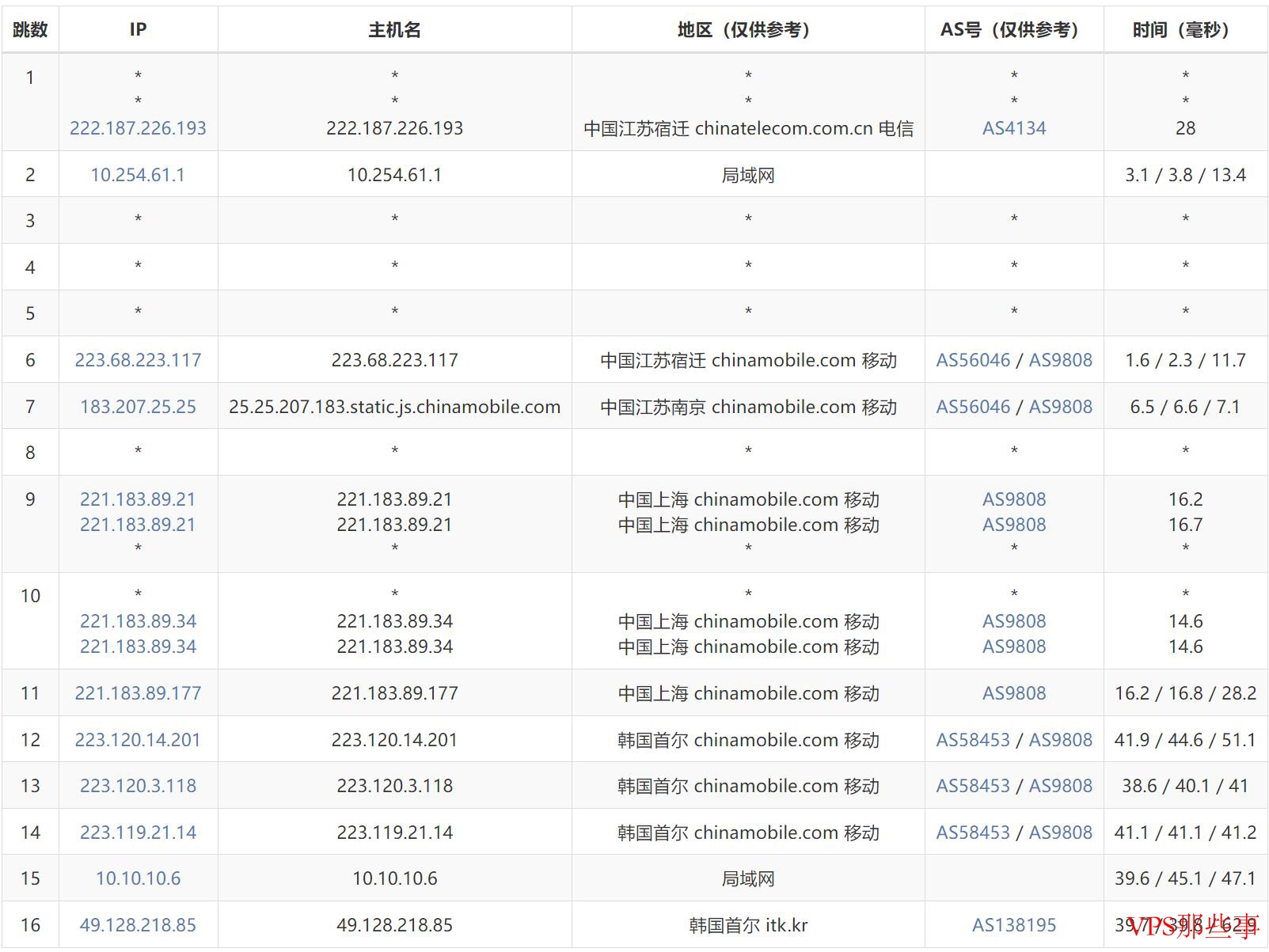Select time value 39.6 / 45.1 / 47.1

click(x=1185, y=878)
